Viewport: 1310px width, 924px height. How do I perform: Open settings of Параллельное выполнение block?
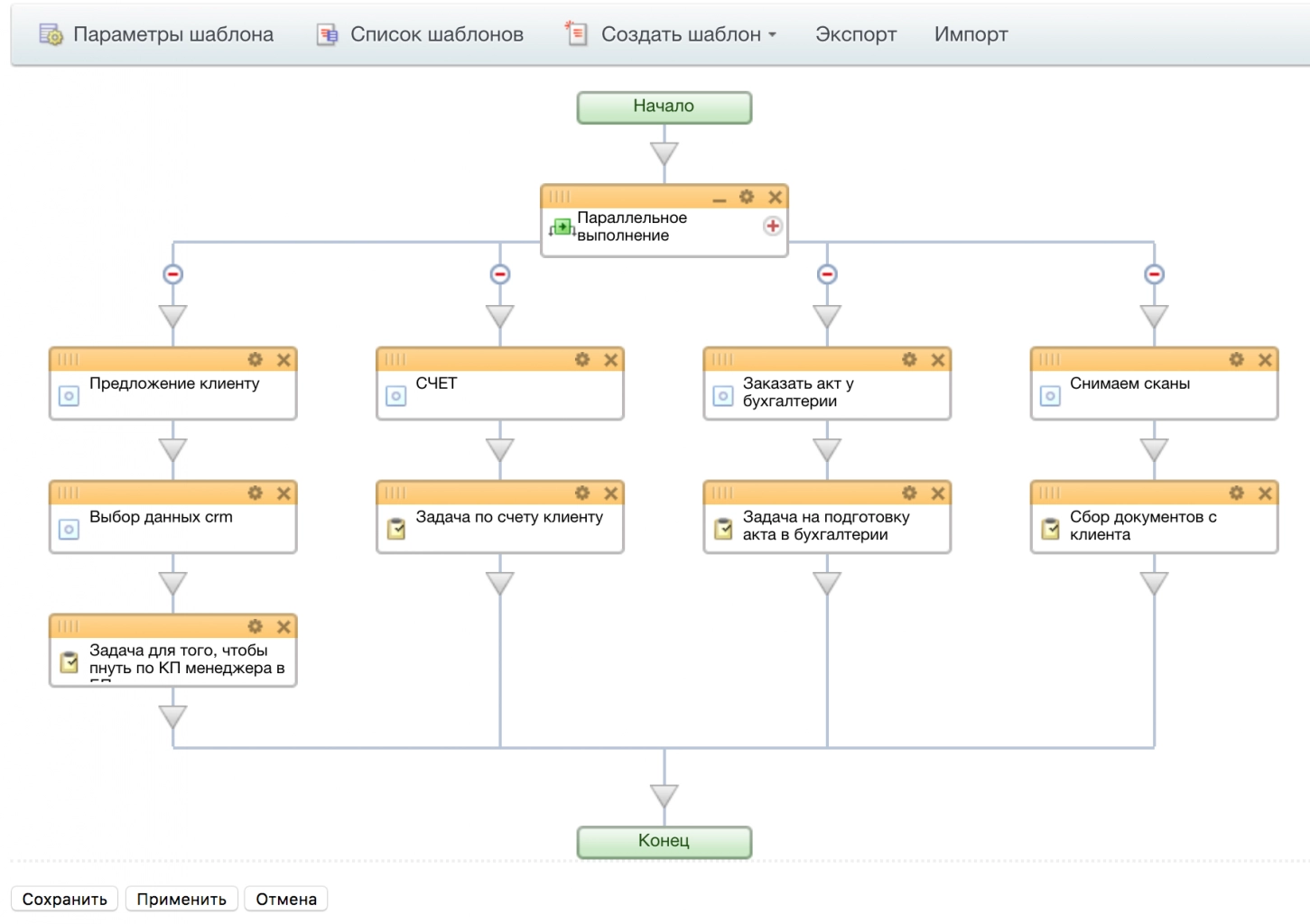[747, 197]
